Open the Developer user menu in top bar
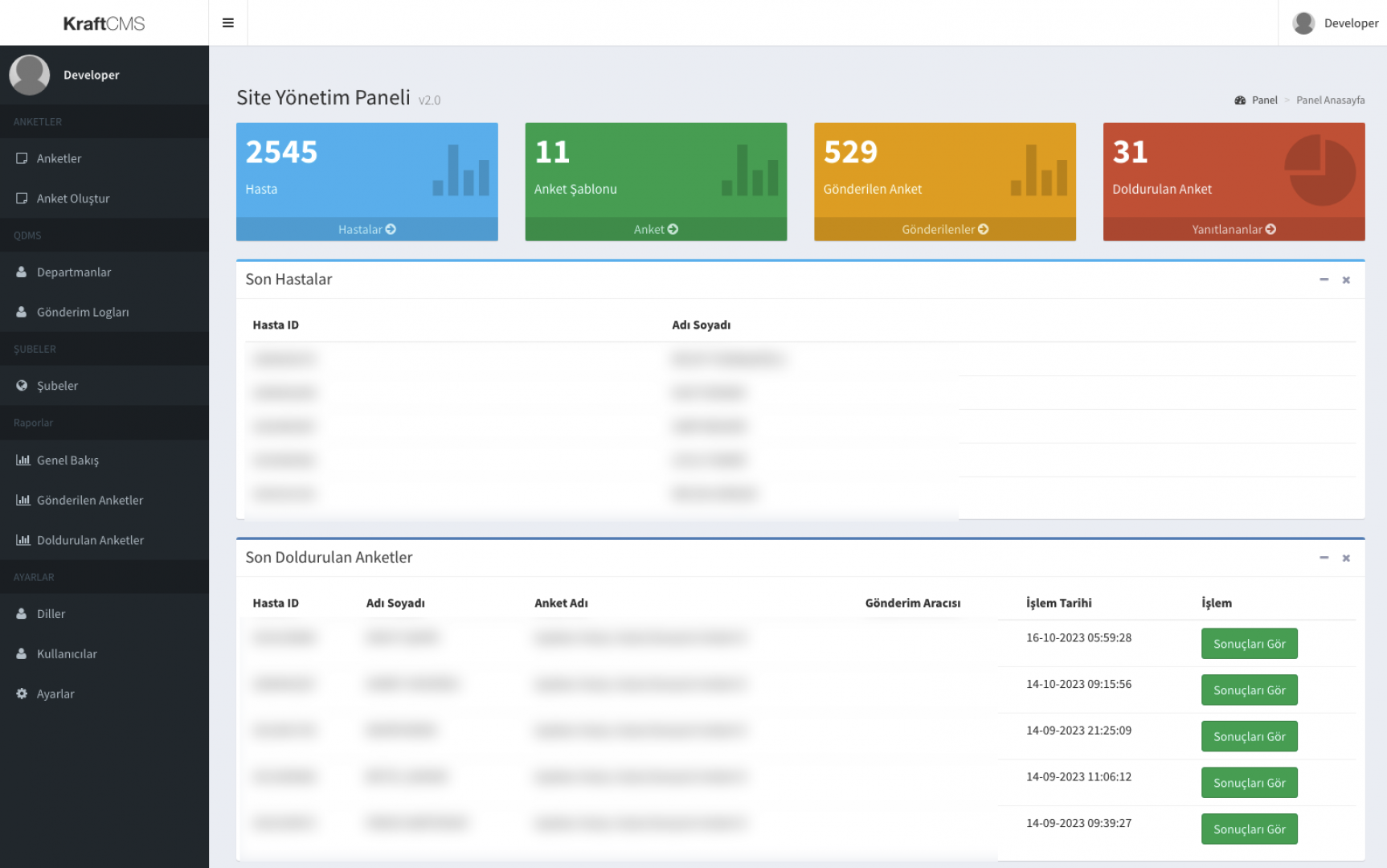The image size is (1387, 868). tap(1335, 23)
